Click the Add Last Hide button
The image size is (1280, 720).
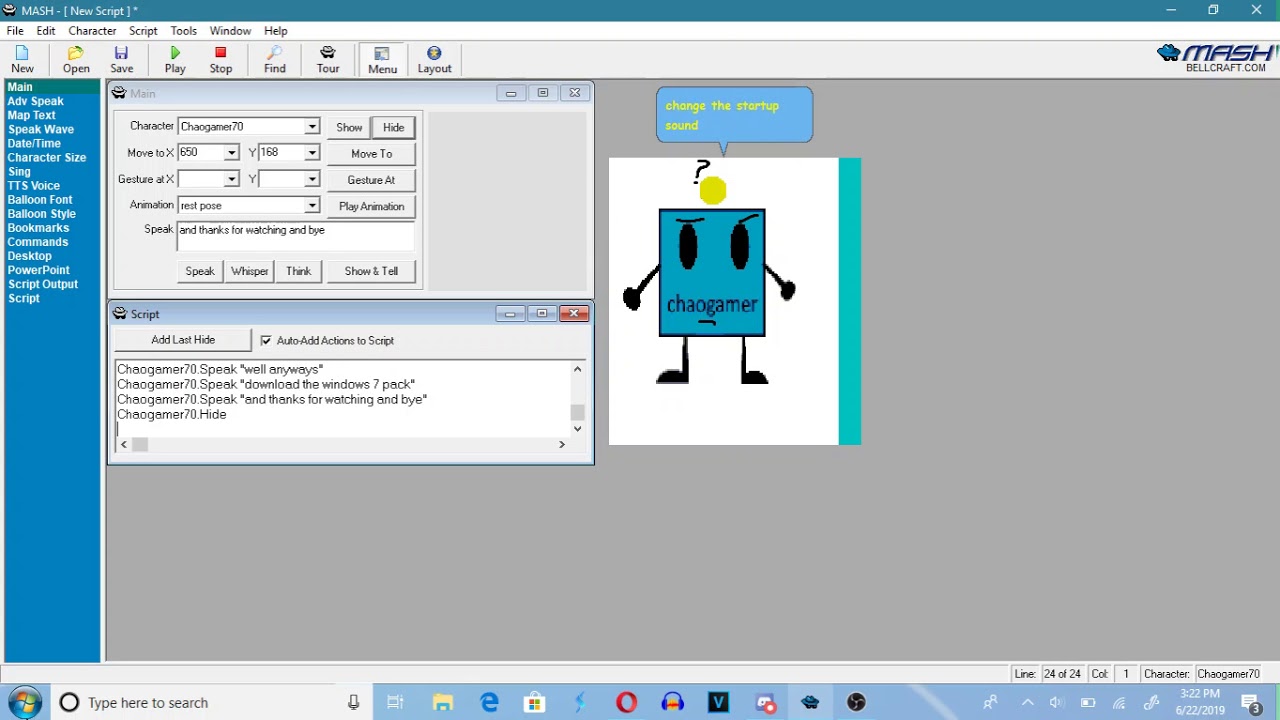click(x=183, y=340)
